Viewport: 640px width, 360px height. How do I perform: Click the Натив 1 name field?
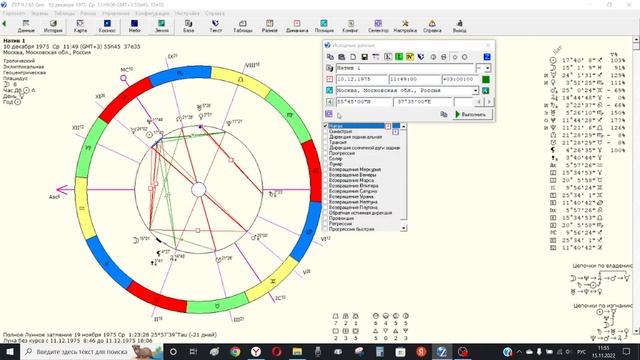tap(405, 68)
